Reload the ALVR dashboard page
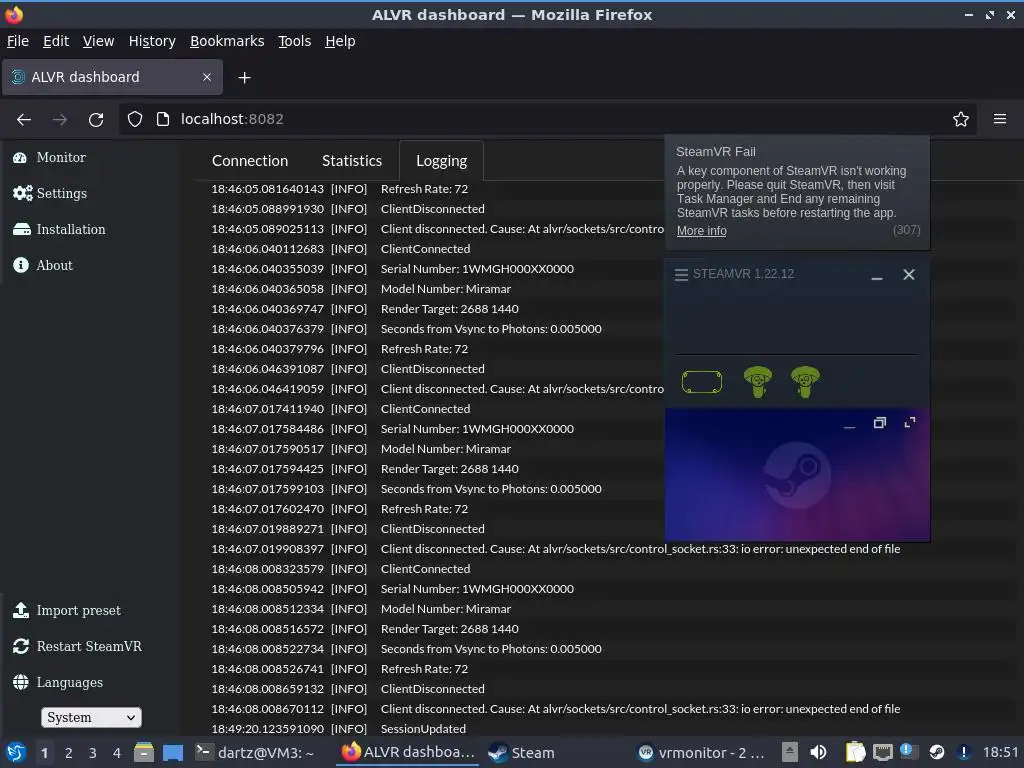 click(96, 120)
